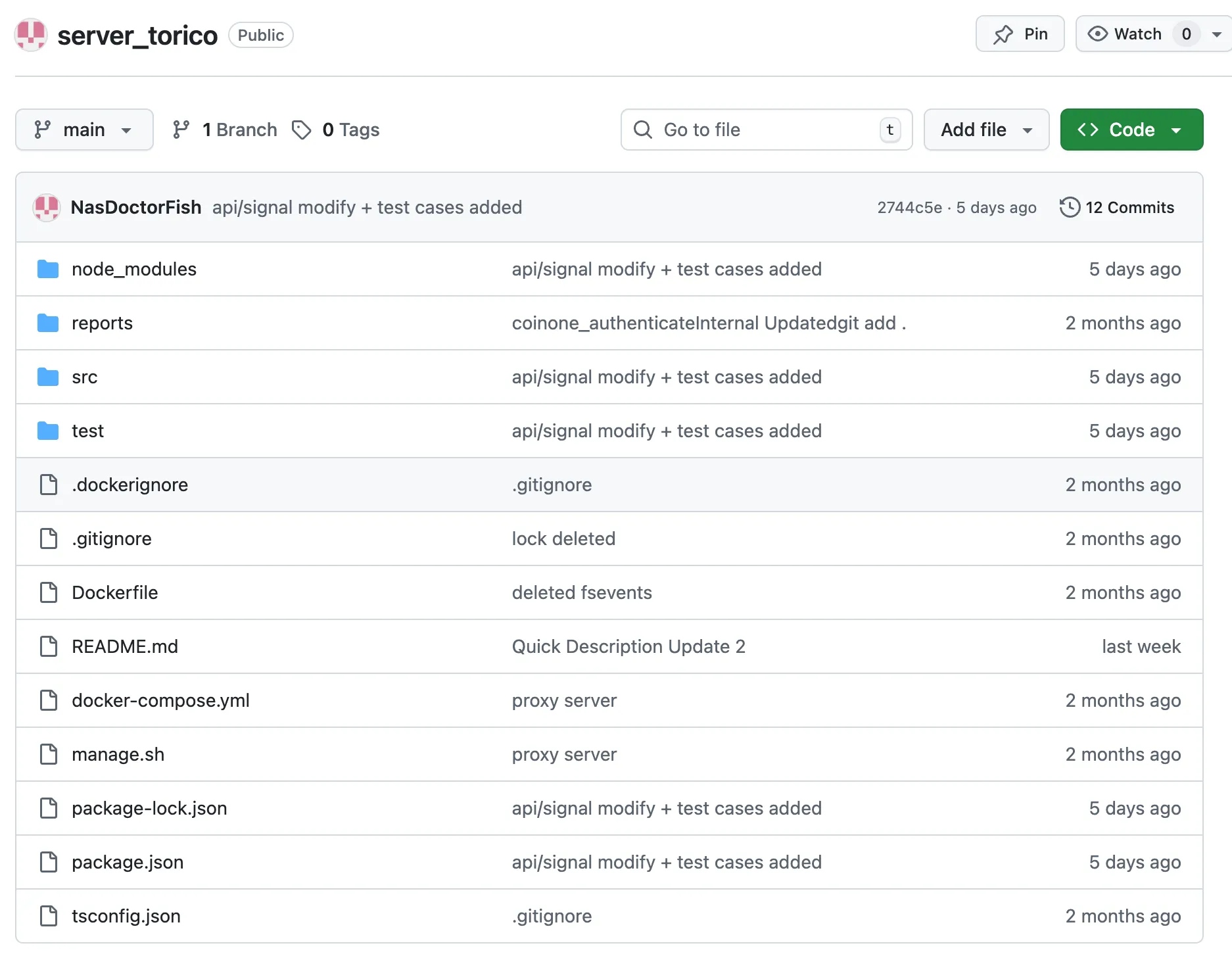
Task: Focus the Go to file search field
Action: (x=767, y=130)
